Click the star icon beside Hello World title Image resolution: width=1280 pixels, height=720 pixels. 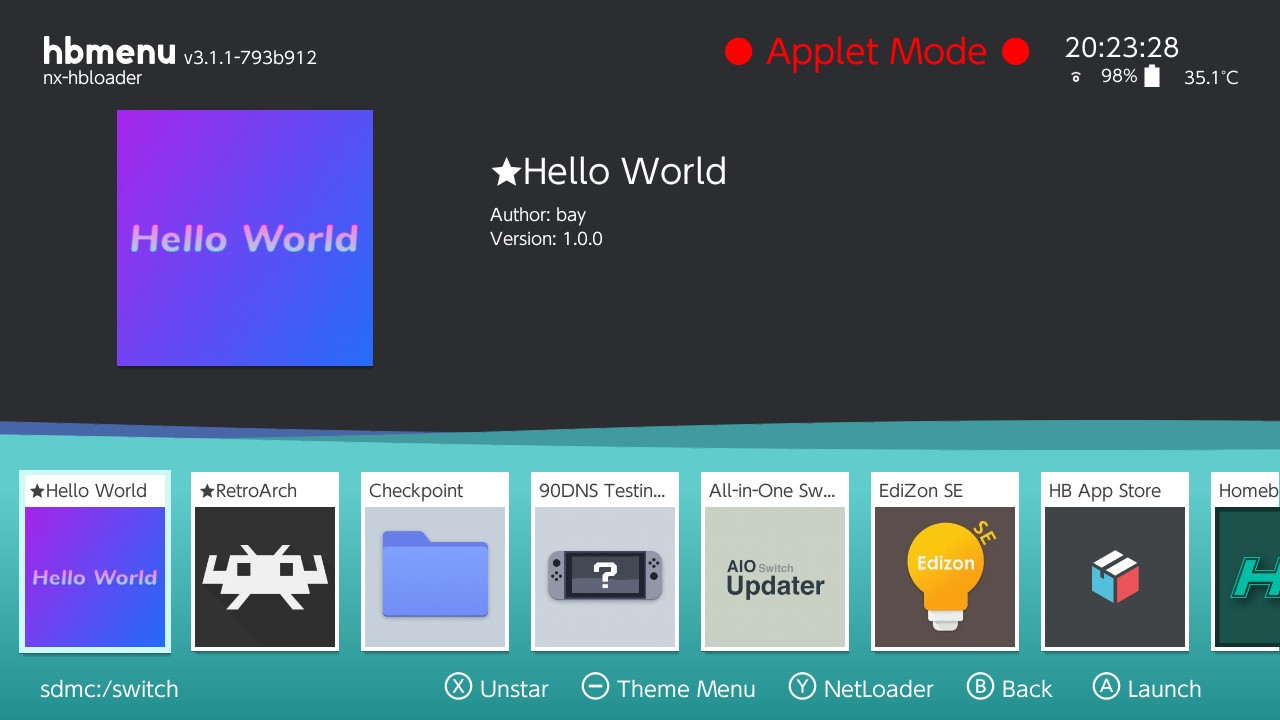click(506, 172)
